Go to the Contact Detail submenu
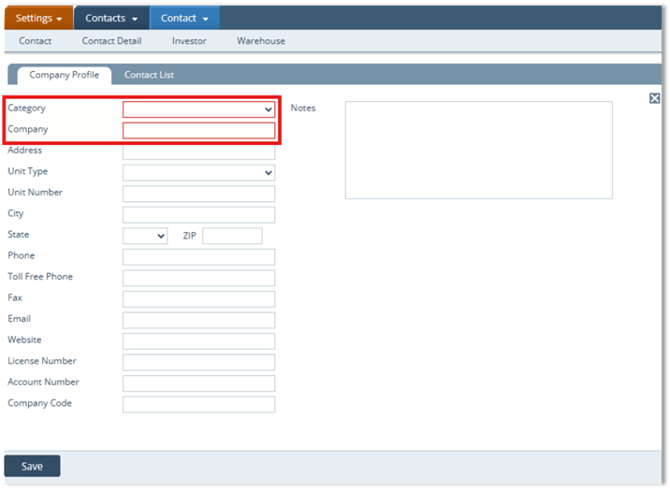The image size is (670, 490). (111, 41)
